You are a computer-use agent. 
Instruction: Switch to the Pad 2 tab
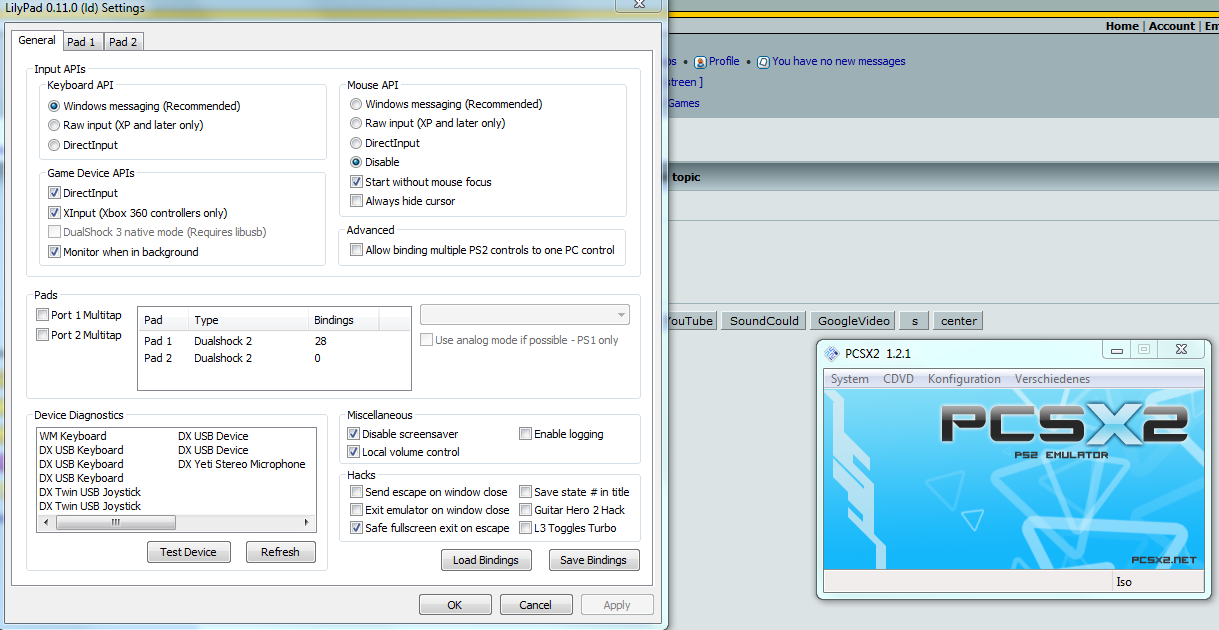pos(124,42)
